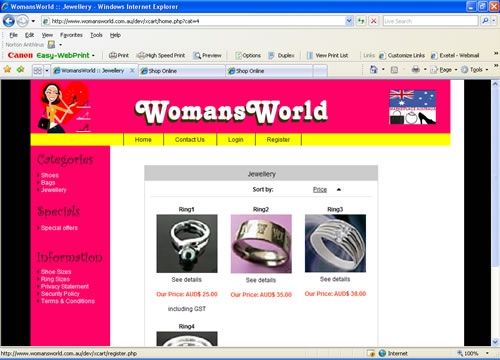Open the Ring Sizes information link
Viewport: 500px width, 360px height.
point(55,279)
